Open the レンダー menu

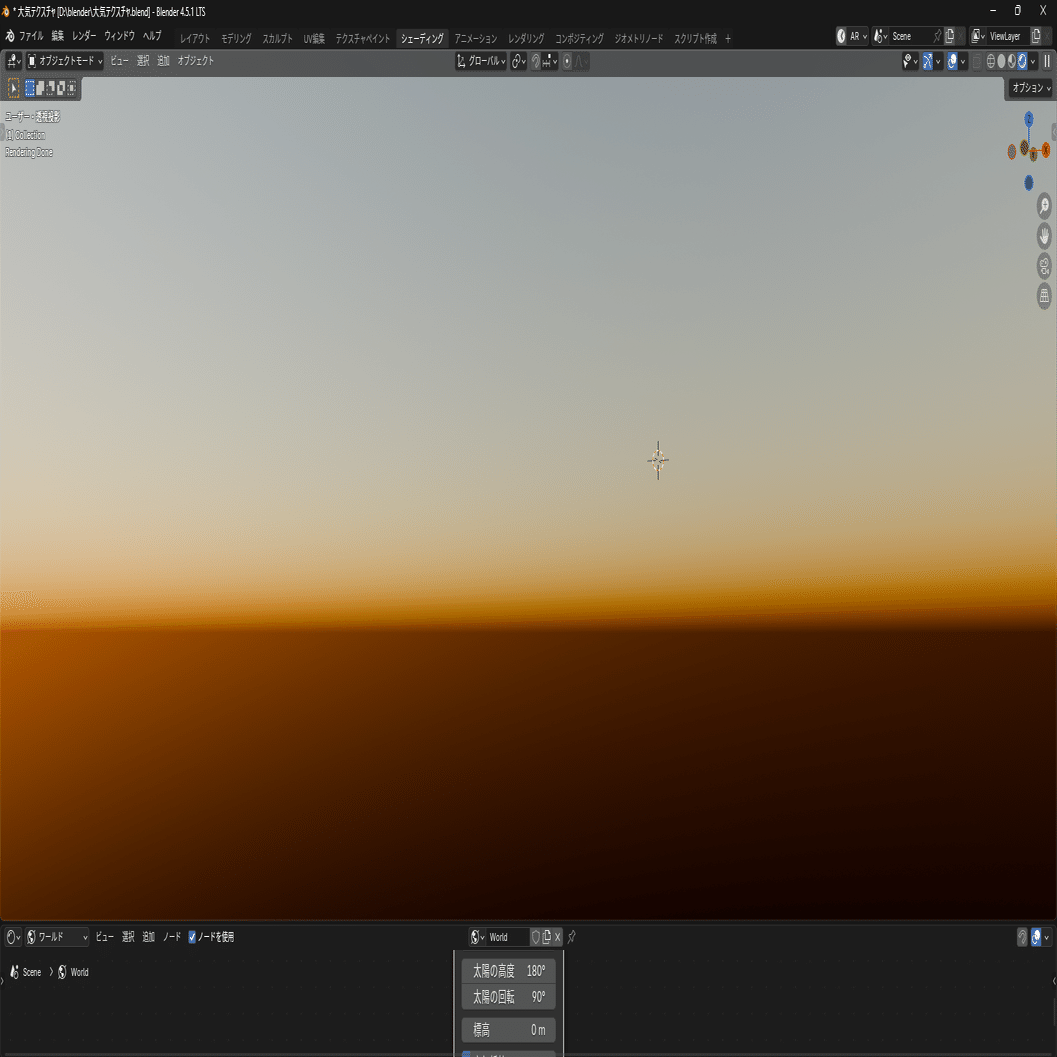84,36
